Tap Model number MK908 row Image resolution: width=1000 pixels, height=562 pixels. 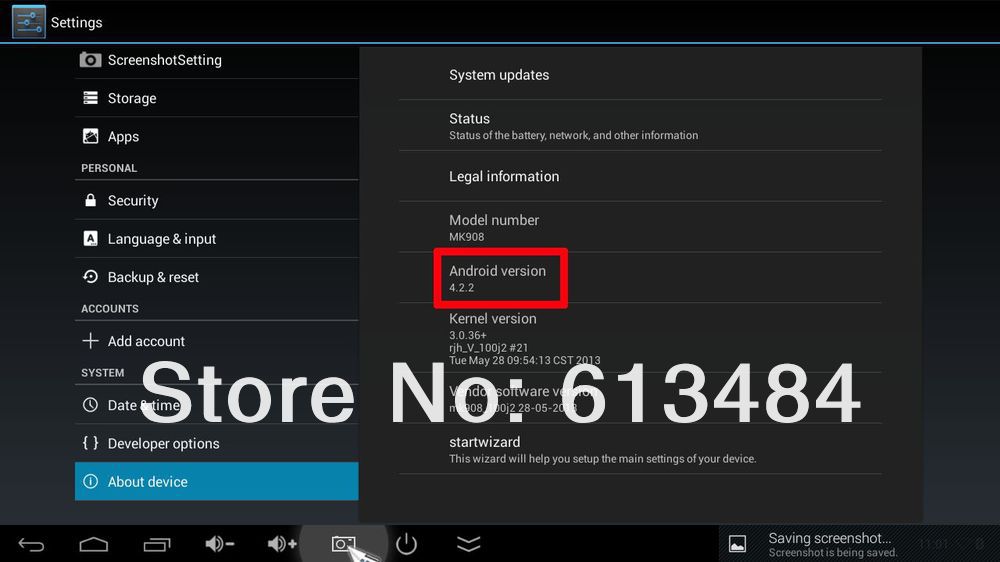point(640,227)
